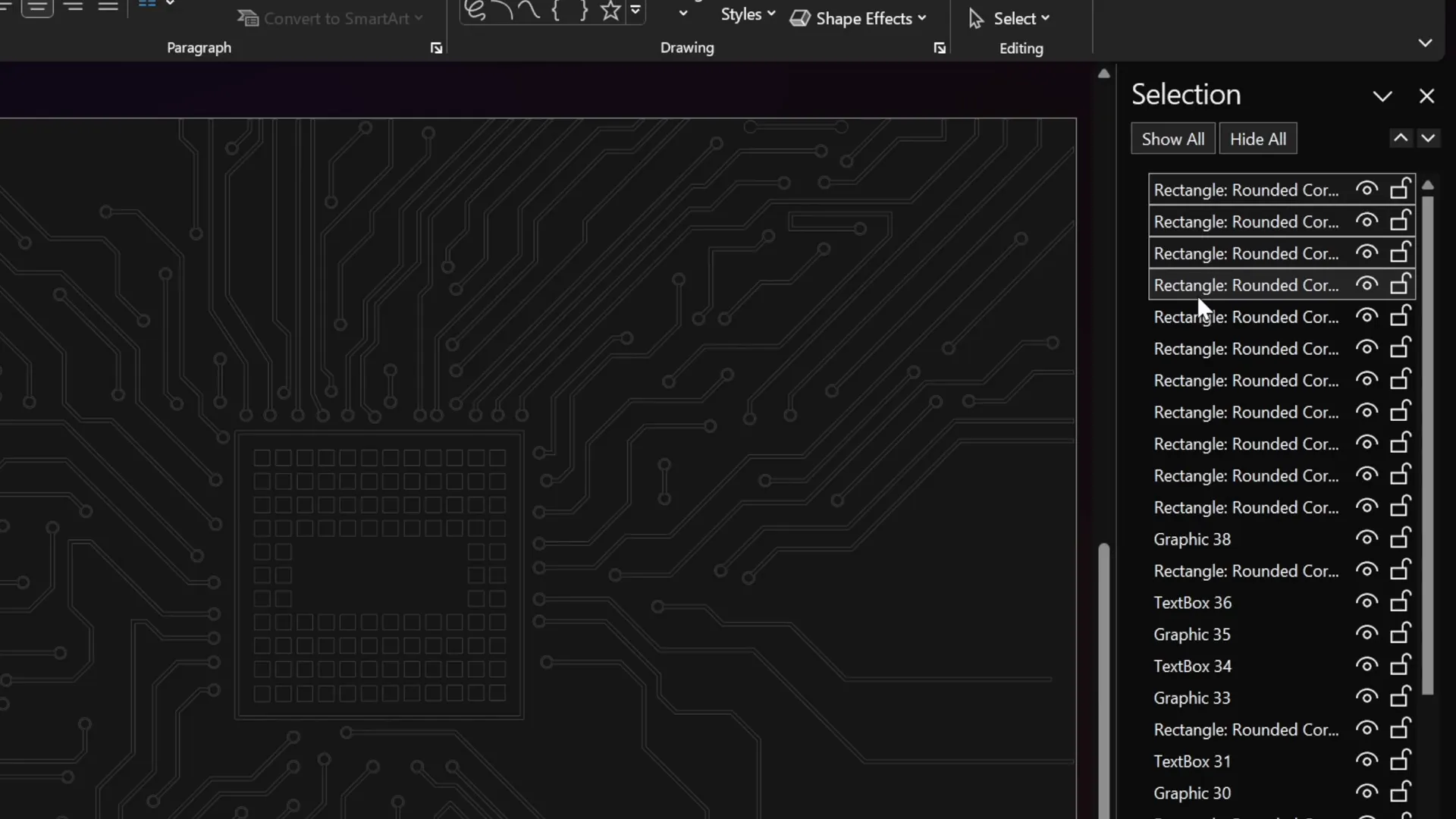The image size is (1456, 819).
Task: Open the columns dropdown arrow
Action: click(170, 4)
